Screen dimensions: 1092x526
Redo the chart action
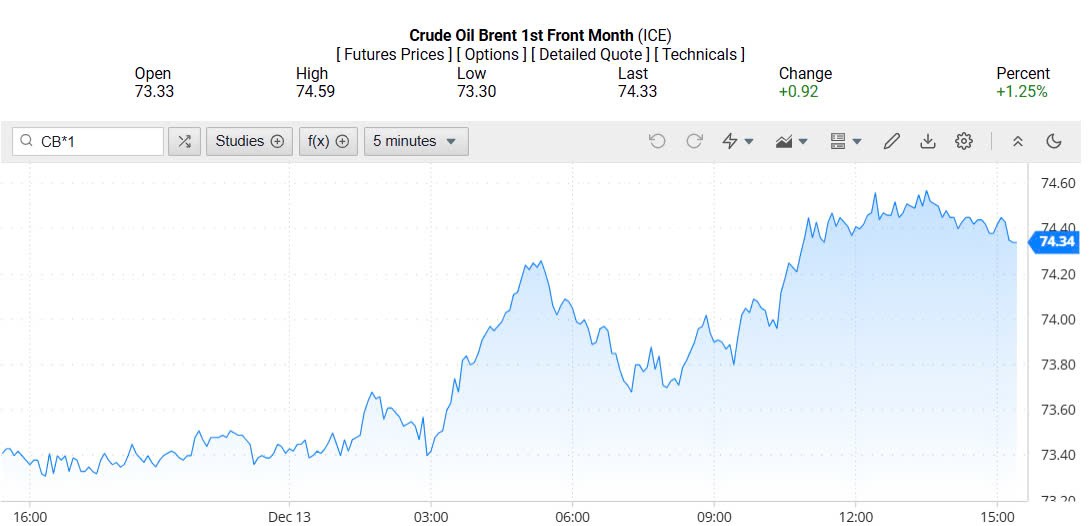click(x=694, y=141)
